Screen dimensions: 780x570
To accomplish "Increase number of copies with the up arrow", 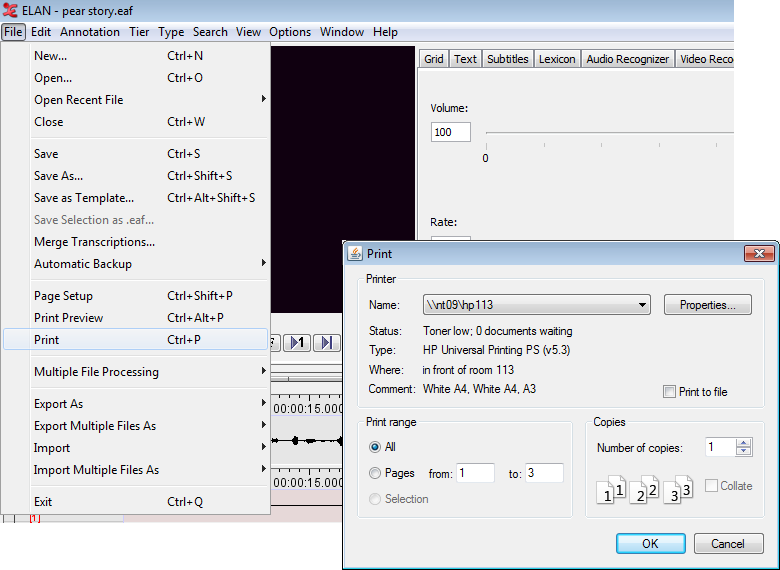I will 743,443.
